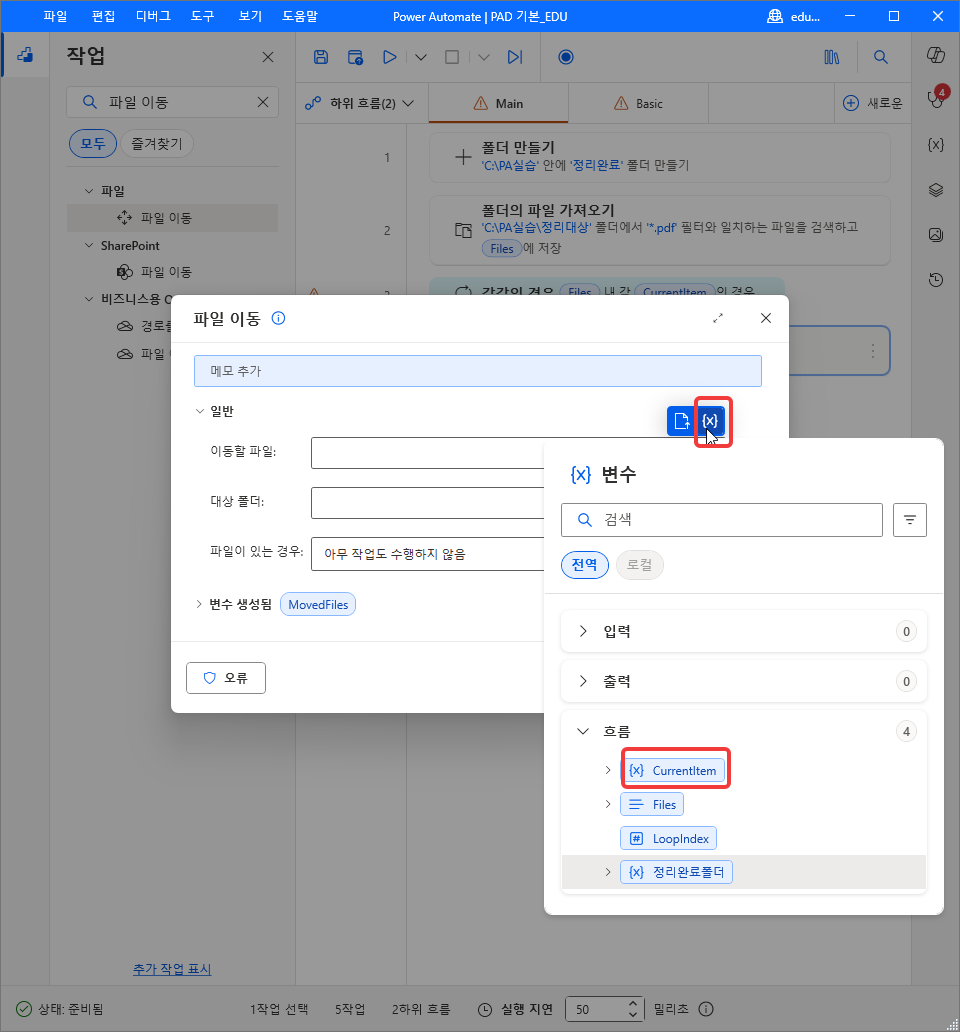This screenshot has width=960, height=1032.
Task: Select the 정리완료폴더 variable
Action: 676,872
